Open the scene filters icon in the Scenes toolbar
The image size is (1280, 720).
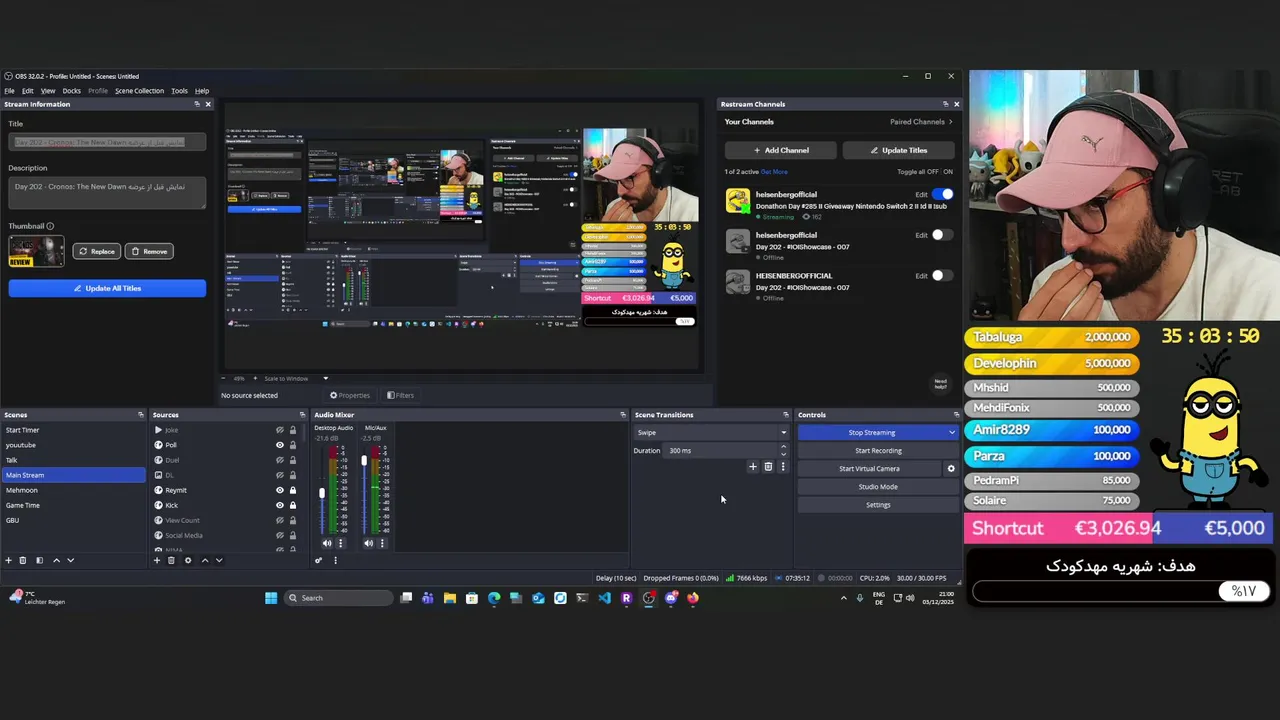(39, 560)
